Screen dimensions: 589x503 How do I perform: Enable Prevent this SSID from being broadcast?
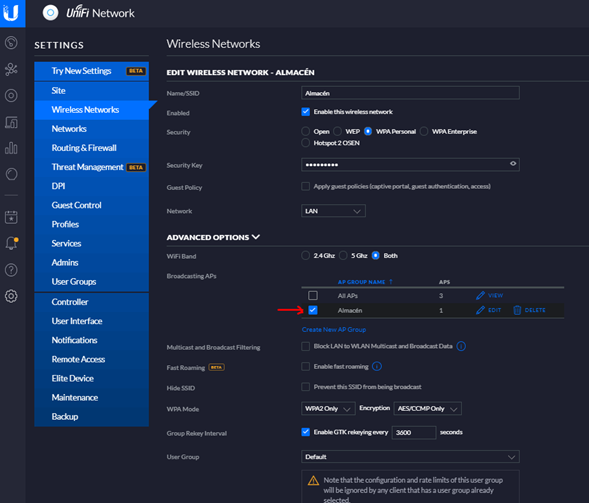[305, 387]
